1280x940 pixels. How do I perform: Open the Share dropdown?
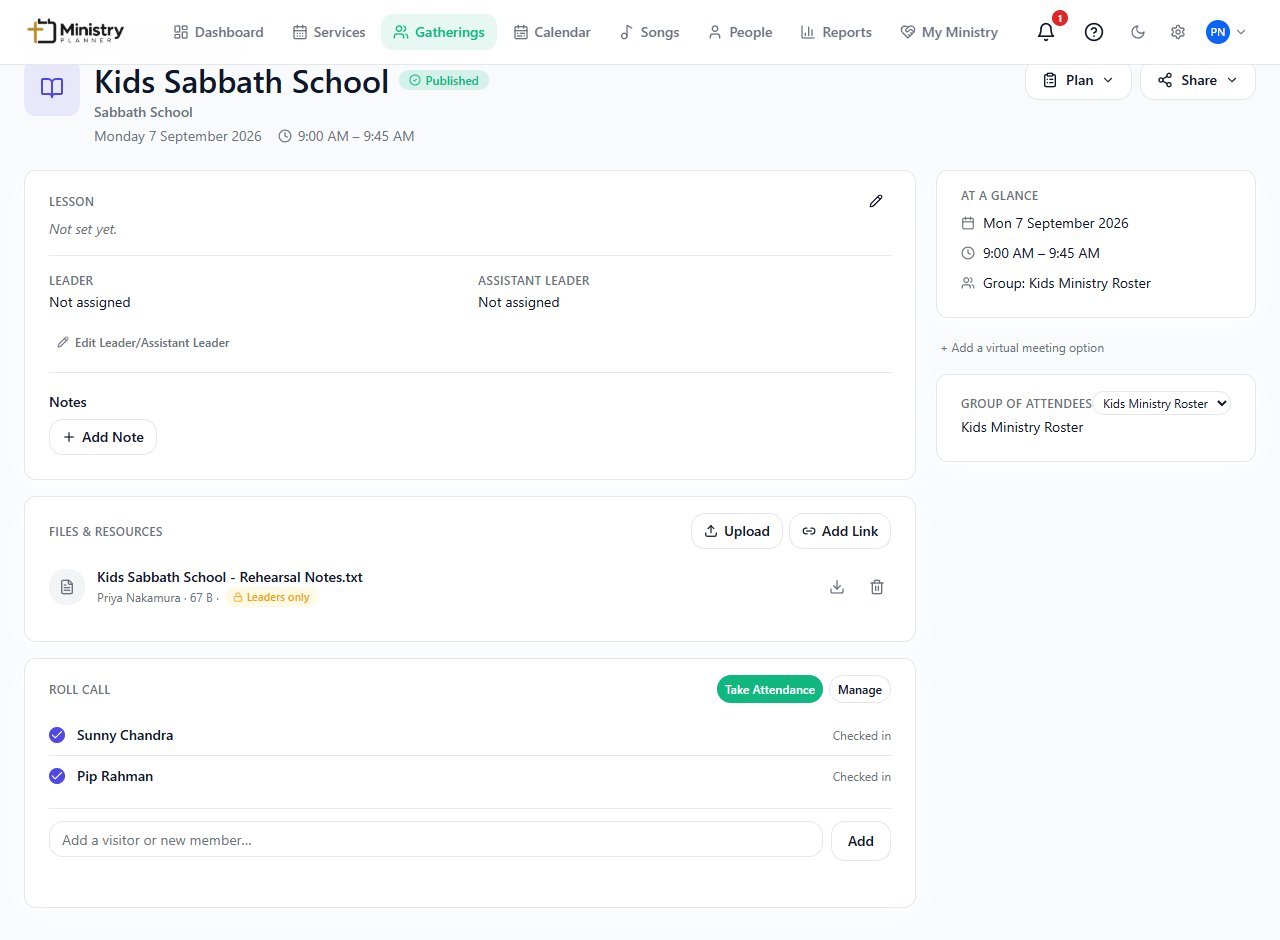pos(1198,80)
